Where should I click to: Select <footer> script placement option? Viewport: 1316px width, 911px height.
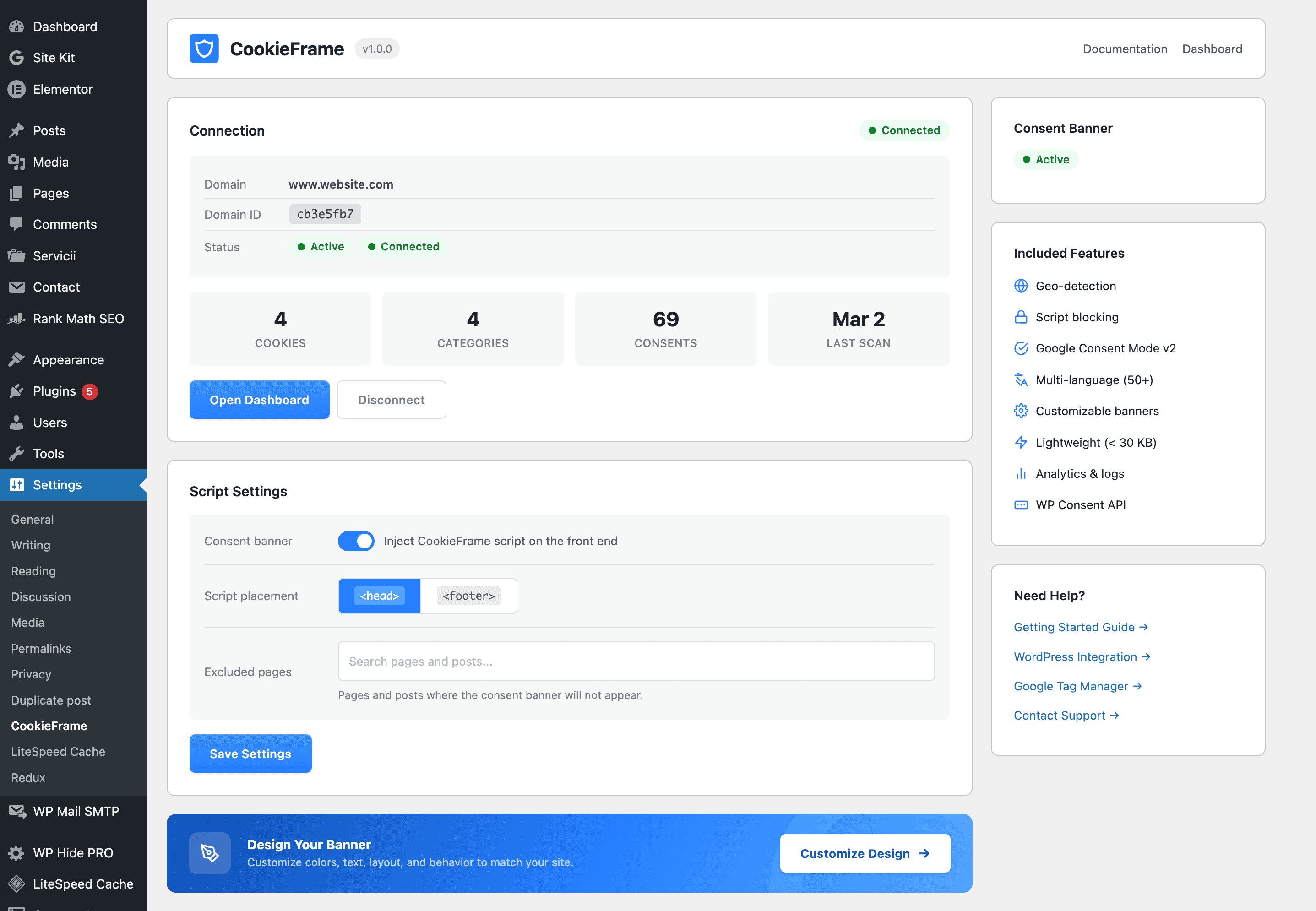click(x=469, y=596)
